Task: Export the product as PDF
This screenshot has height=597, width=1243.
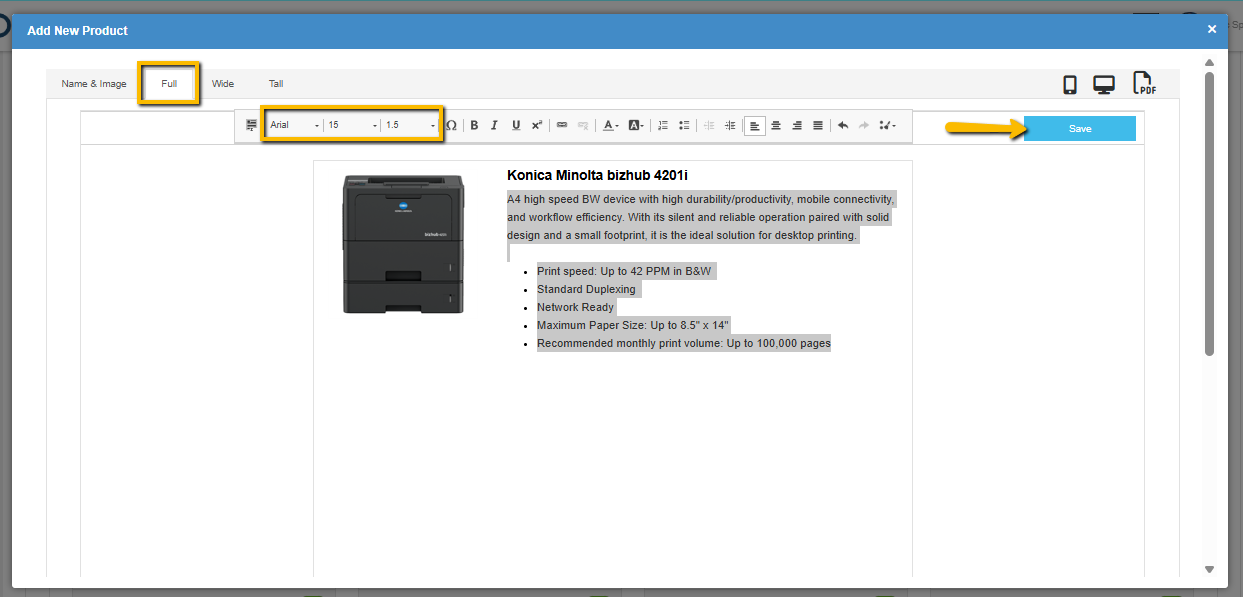Action: pos(1144,84)
